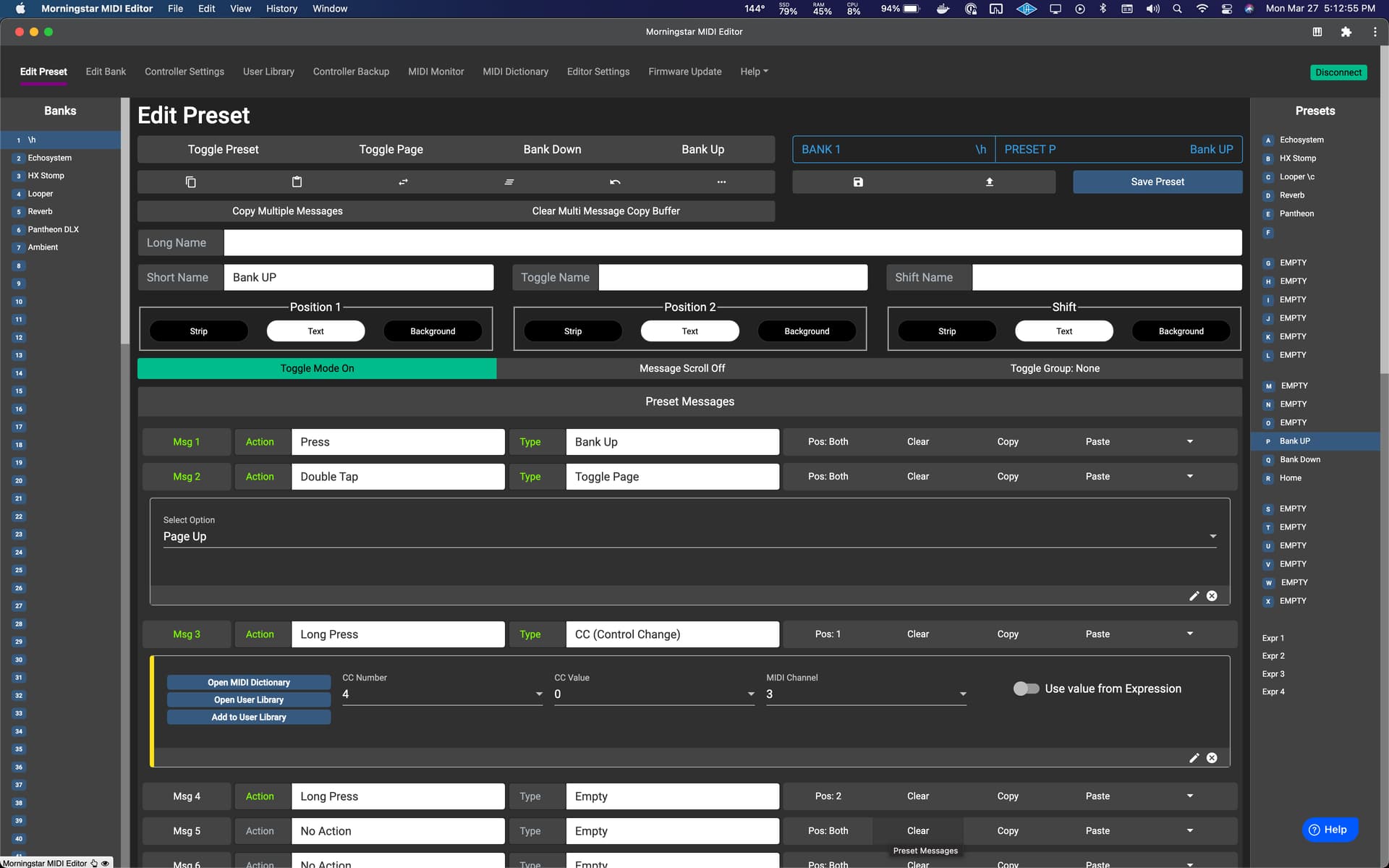Click the floppy disk save icon

tap(858, 182)
